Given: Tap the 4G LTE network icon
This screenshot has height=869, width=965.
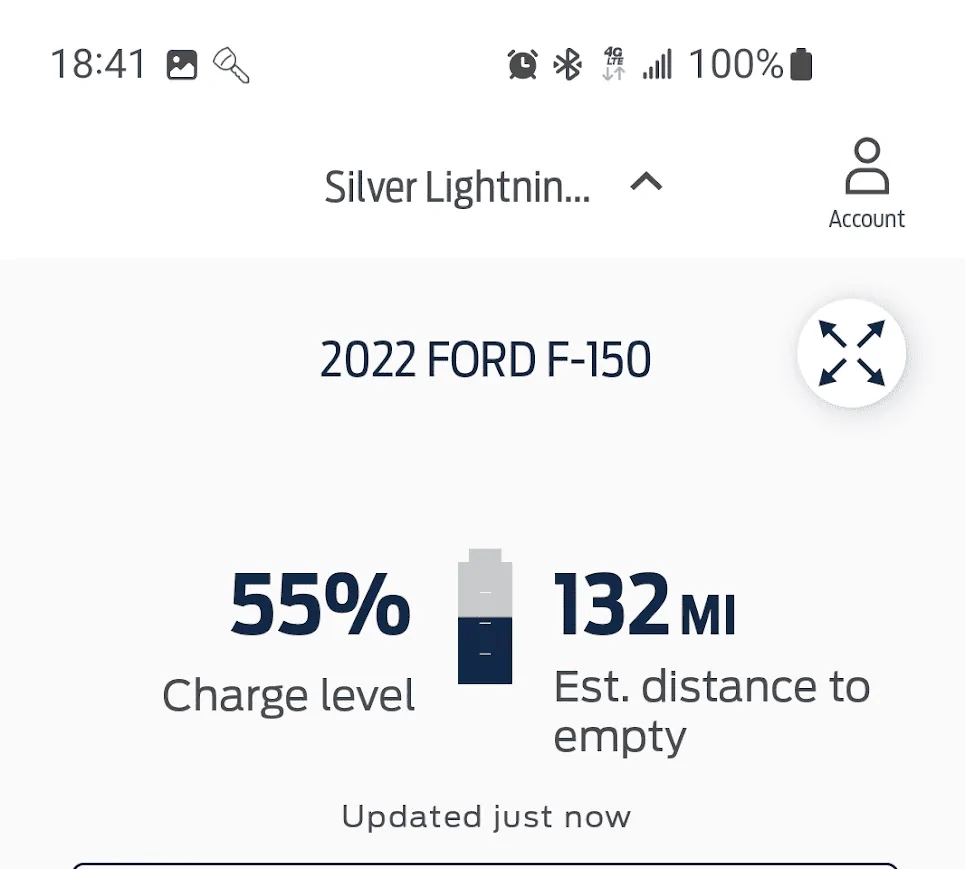Looking at the screenshot, I should point(613,65).
